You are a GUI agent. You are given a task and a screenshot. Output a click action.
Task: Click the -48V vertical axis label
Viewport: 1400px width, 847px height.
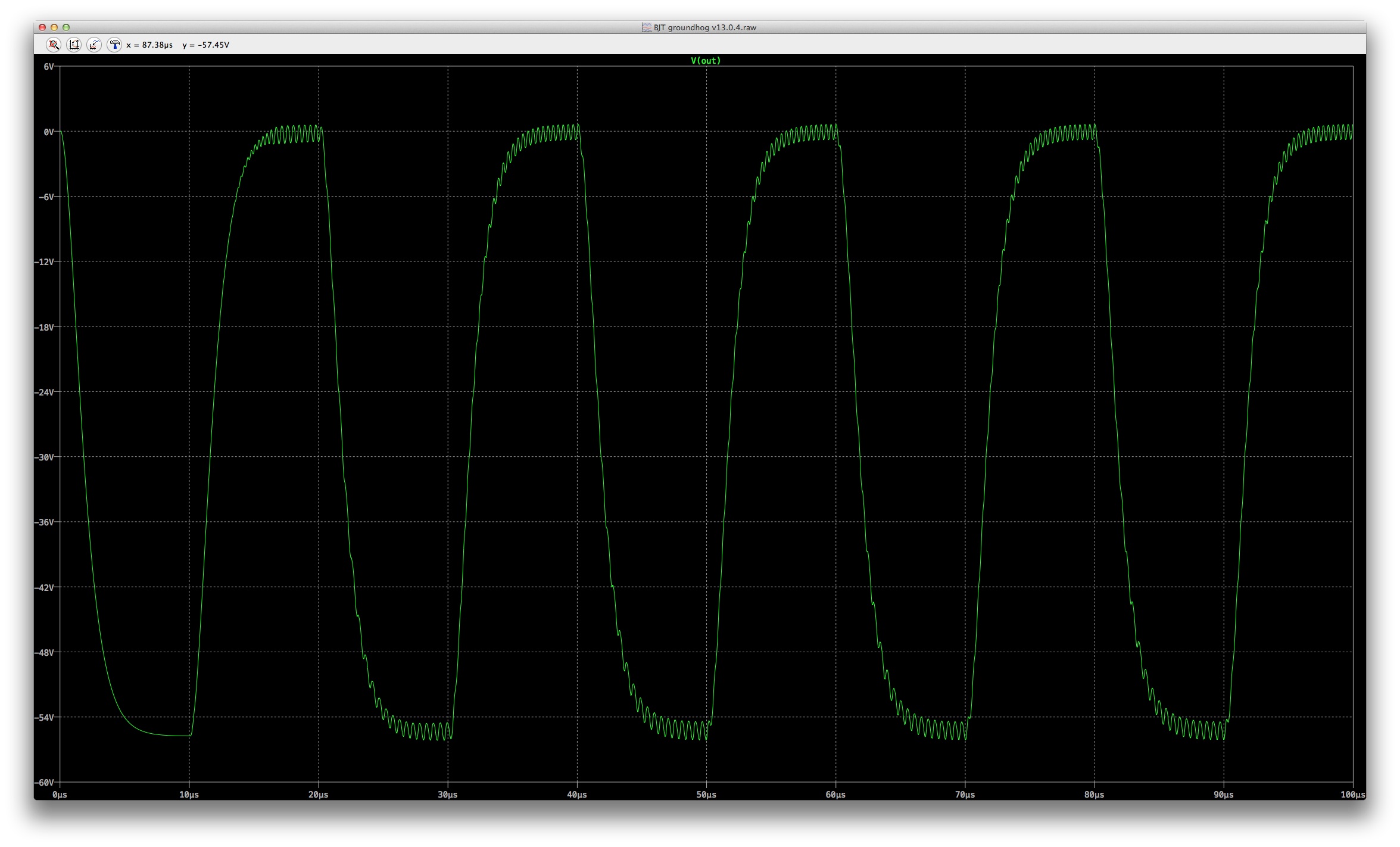pos(45,653)
